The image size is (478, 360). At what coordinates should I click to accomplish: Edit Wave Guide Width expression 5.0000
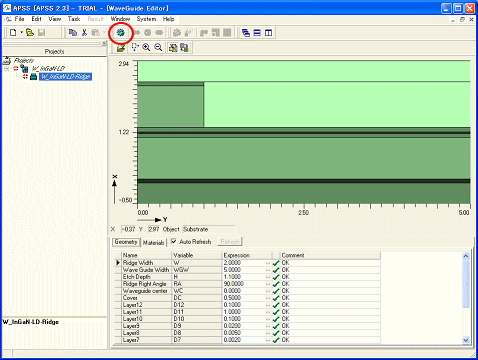(x=244, y=270)
